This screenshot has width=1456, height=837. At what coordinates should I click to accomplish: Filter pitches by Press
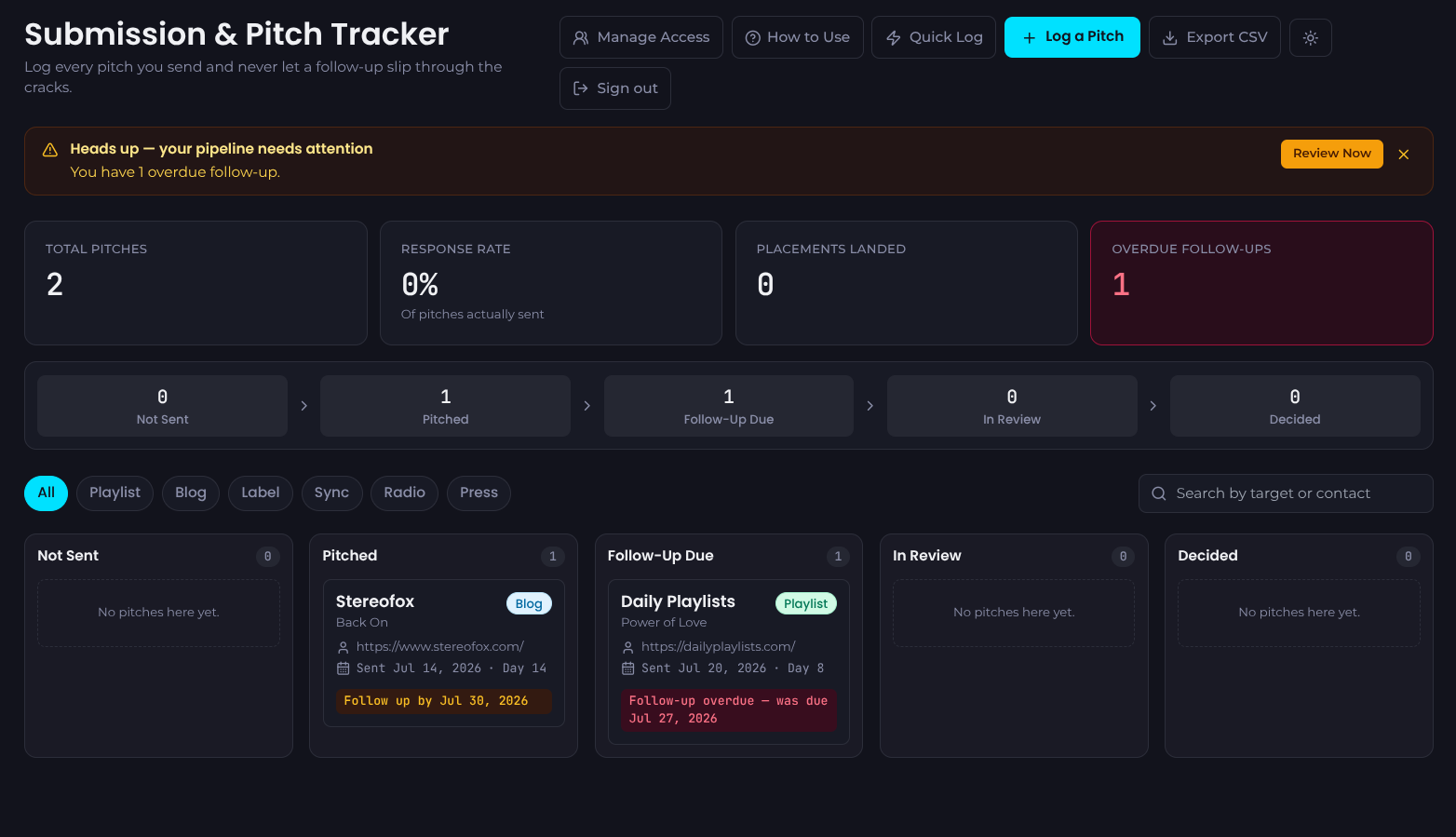pyautogui.click(x=479, y=493)
